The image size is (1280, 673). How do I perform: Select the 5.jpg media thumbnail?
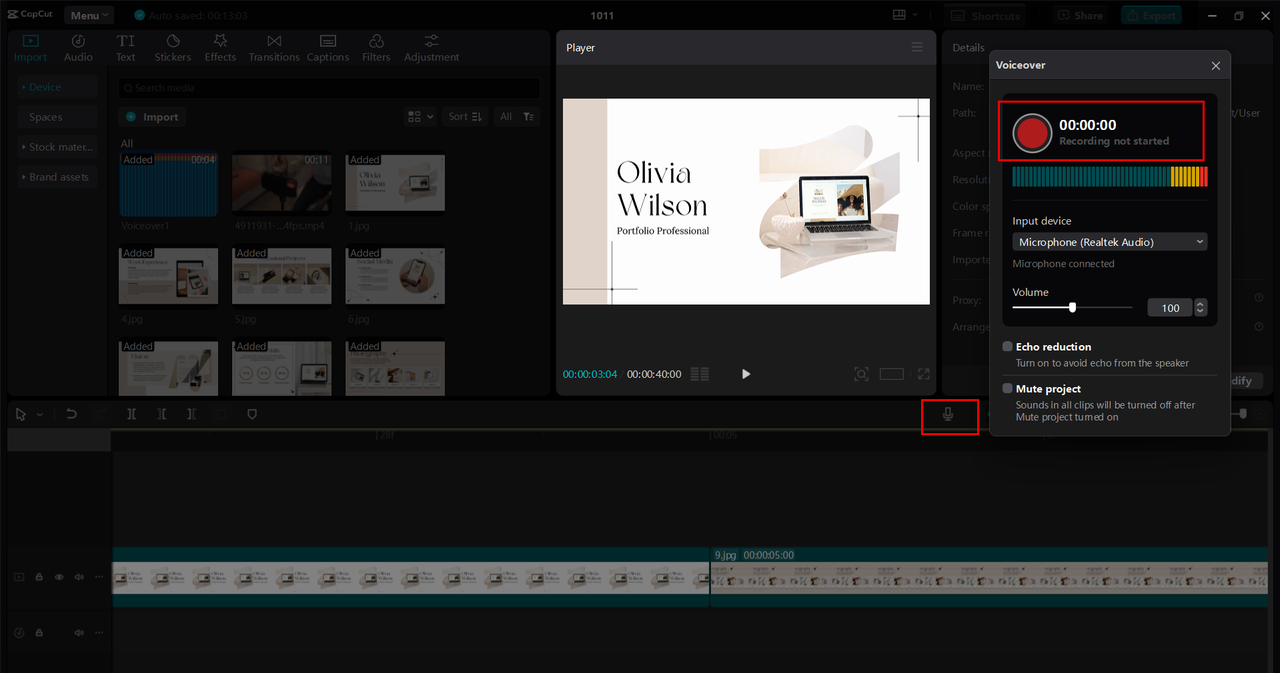(x=281, y=276)
